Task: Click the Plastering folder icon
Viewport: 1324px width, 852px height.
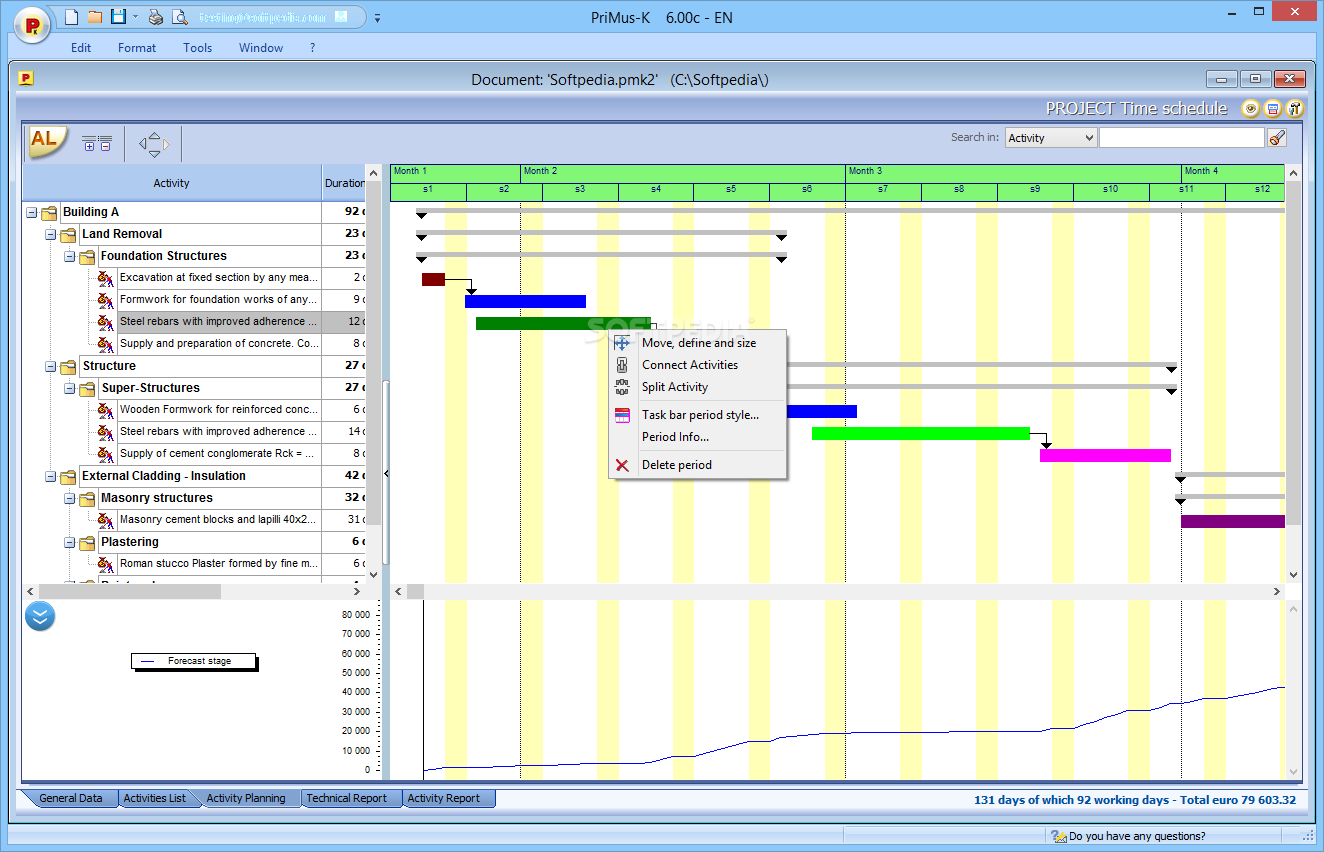Action: [x=87, y=543]
